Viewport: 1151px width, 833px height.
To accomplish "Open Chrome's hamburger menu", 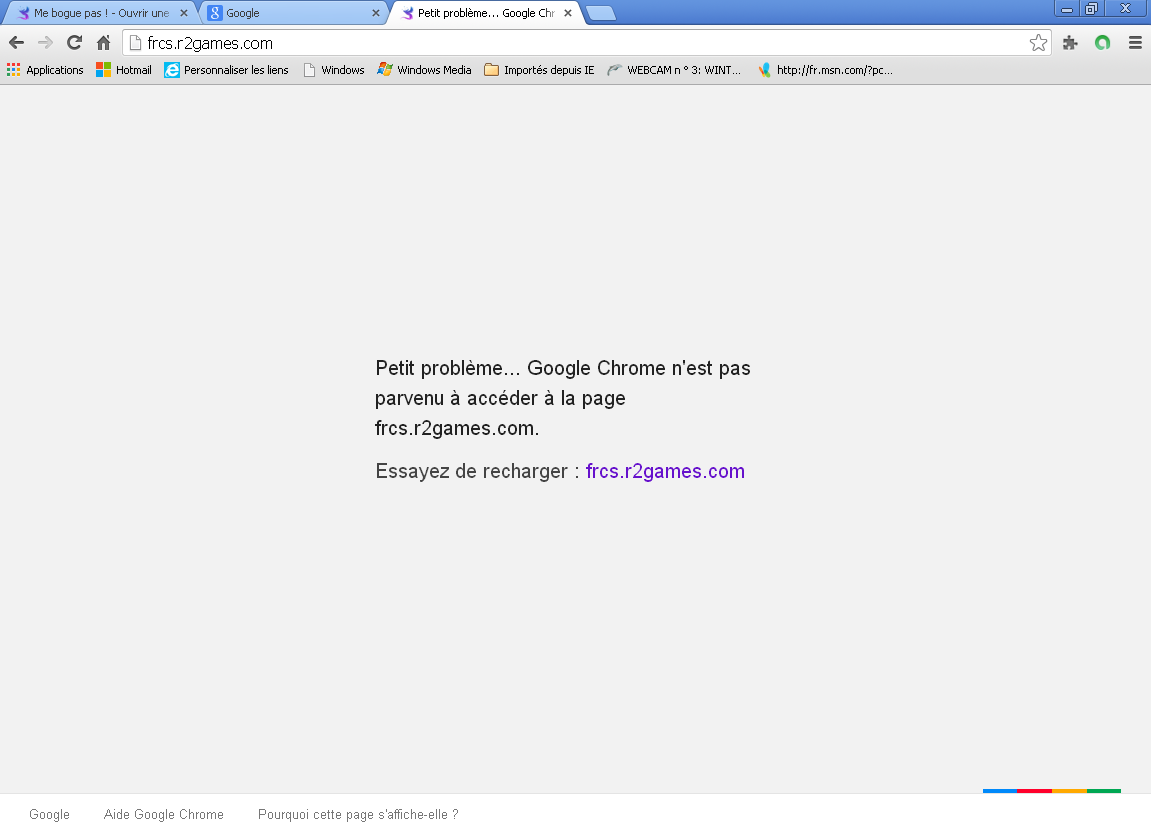I will click(1135, 43).
